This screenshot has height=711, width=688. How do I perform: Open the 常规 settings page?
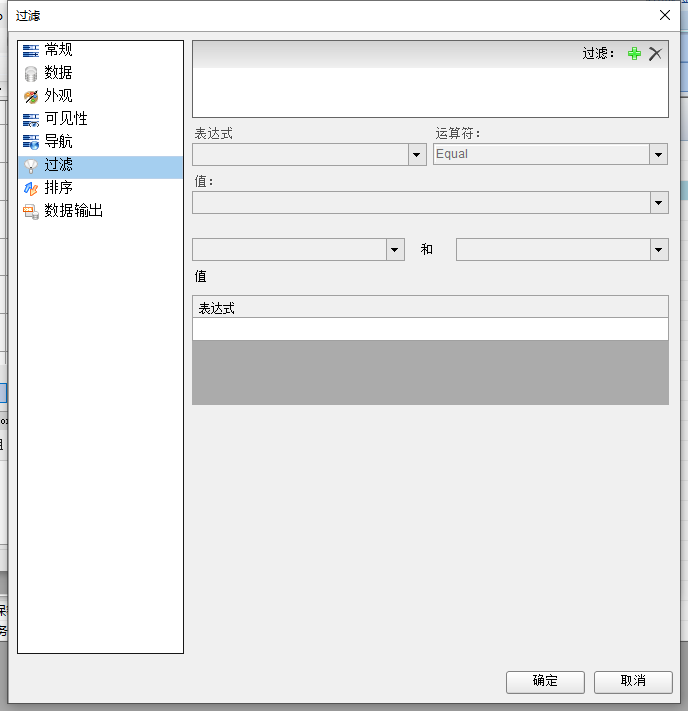tap(100, 49)
